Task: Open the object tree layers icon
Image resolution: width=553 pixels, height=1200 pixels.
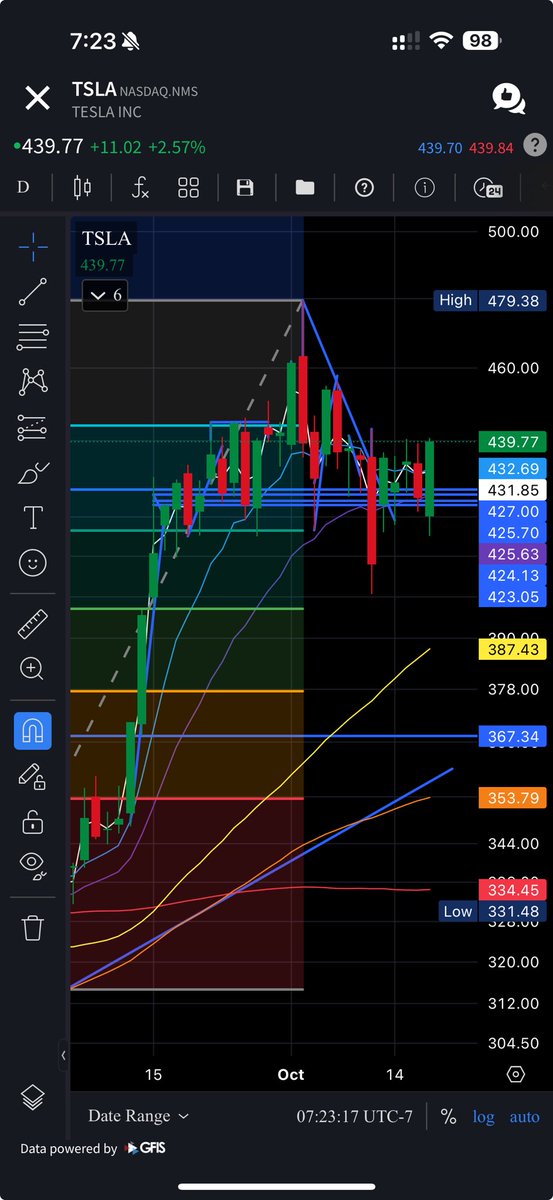Action: 33,1097
